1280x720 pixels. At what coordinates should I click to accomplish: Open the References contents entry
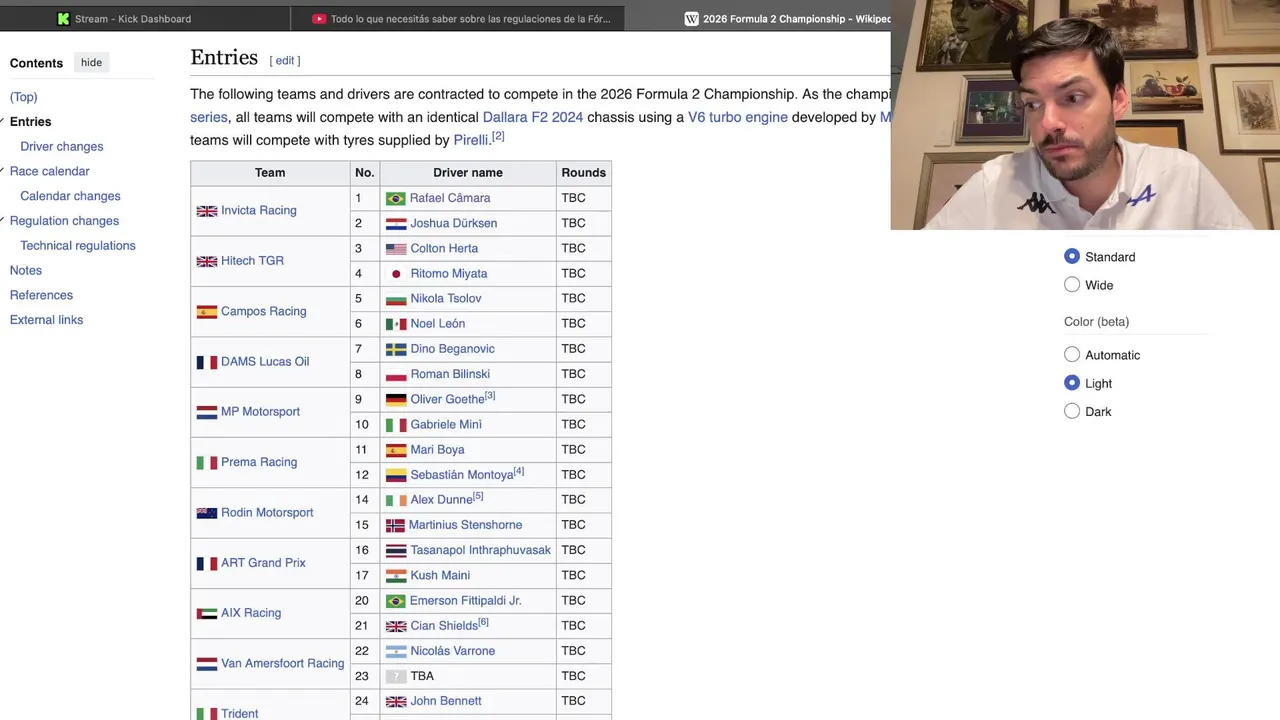coord(41,295)
